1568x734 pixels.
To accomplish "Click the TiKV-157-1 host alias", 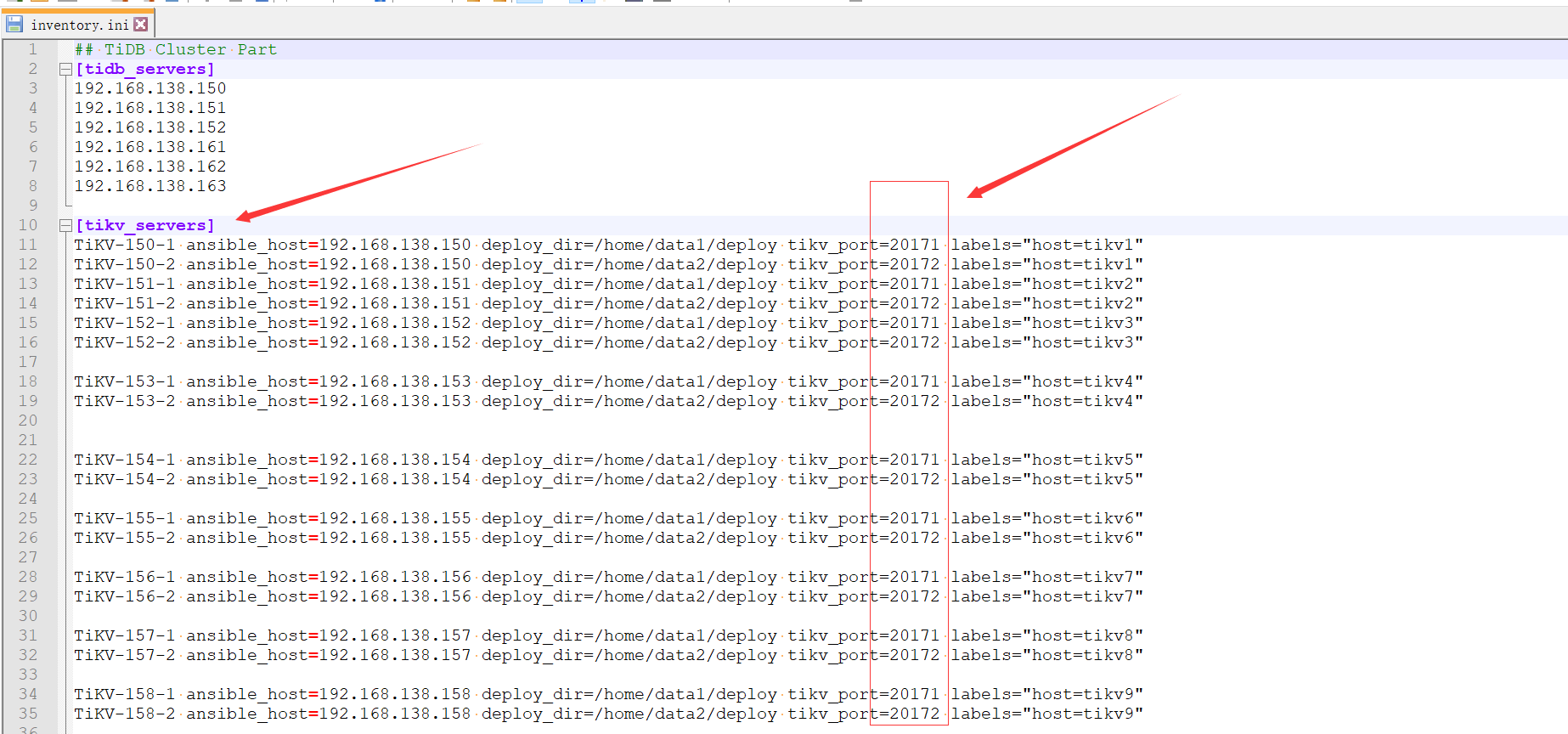I will pyautogui.click(x=125, y=635).
